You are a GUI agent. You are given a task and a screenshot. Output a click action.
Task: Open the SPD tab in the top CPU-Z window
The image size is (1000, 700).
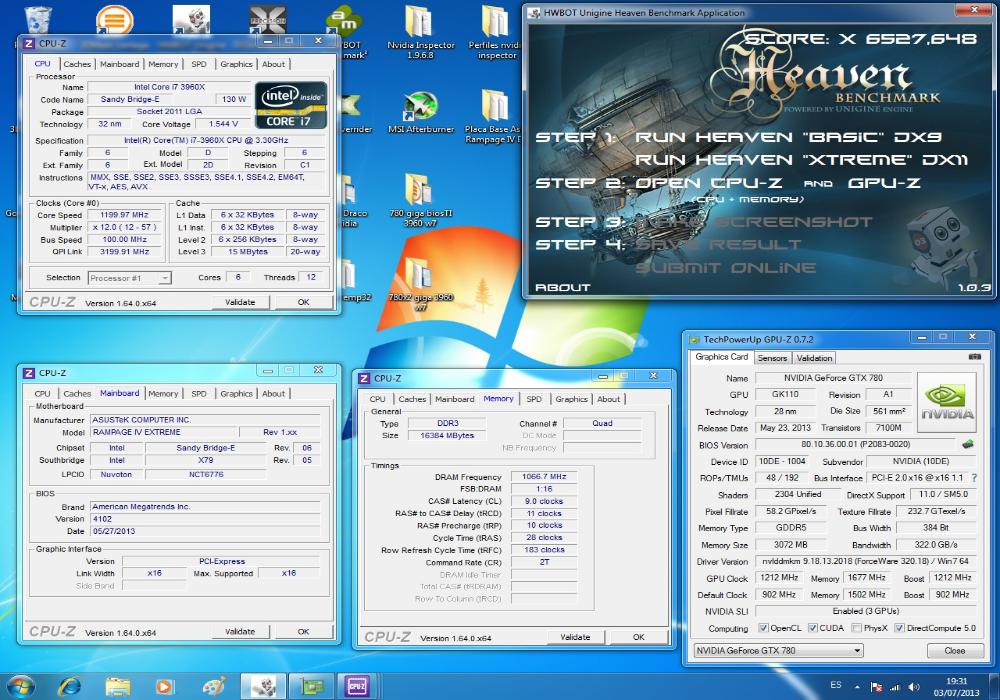199,64
